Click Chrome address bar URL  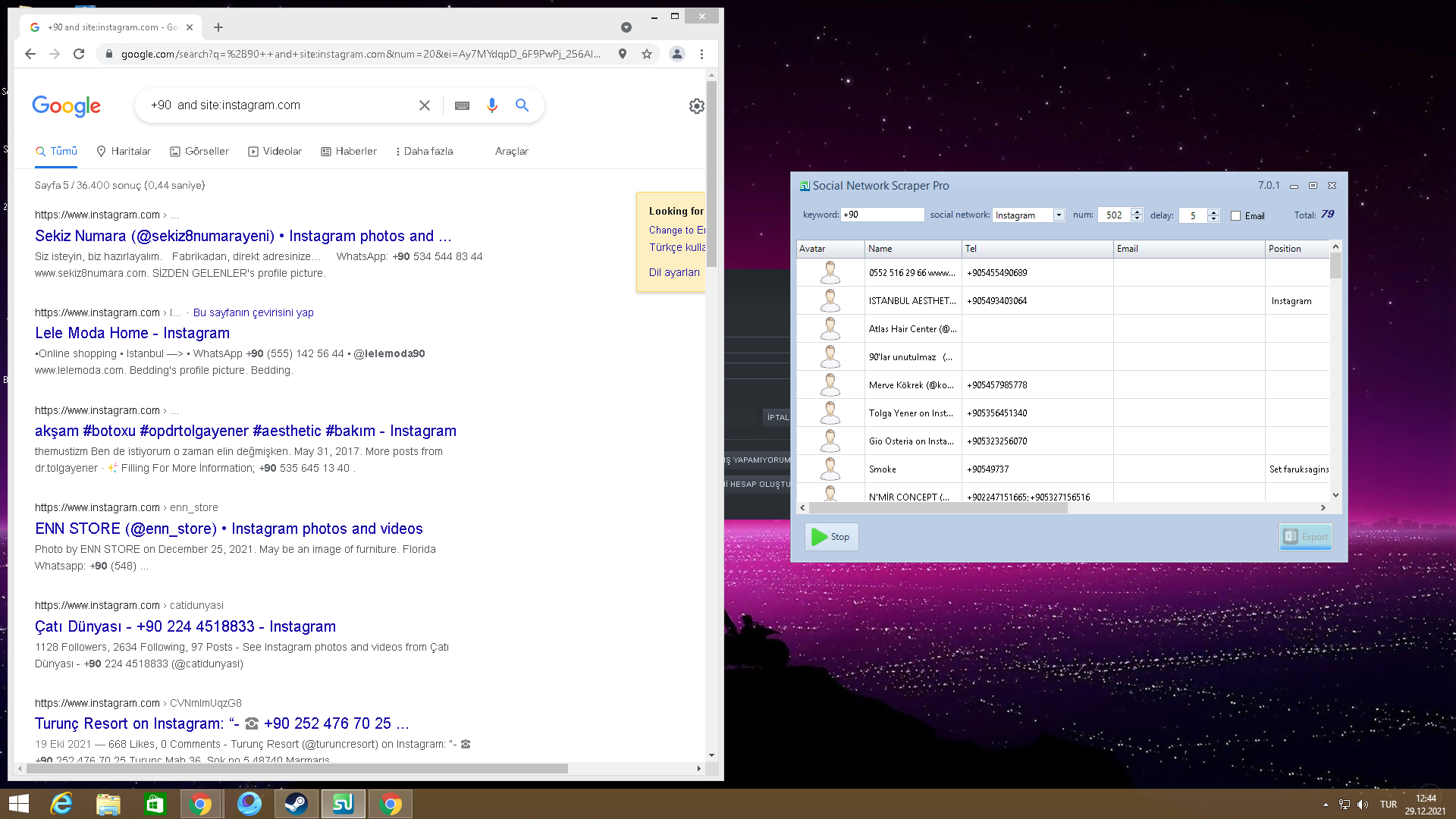click(x=361, y=54)
